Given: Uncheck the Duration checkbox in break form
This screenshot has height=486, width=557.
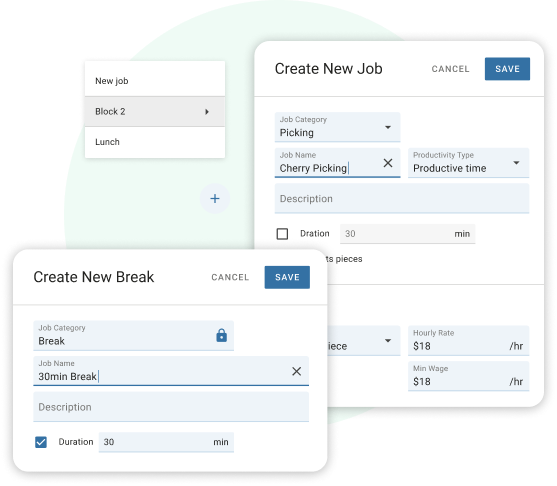Looking at the screenshot, I should point(41,442).
